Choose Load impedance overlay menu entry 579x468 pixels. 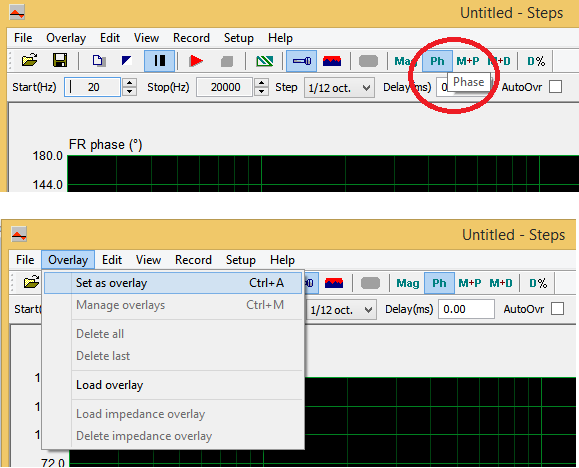pyautogui.click(x=173, y=414)
